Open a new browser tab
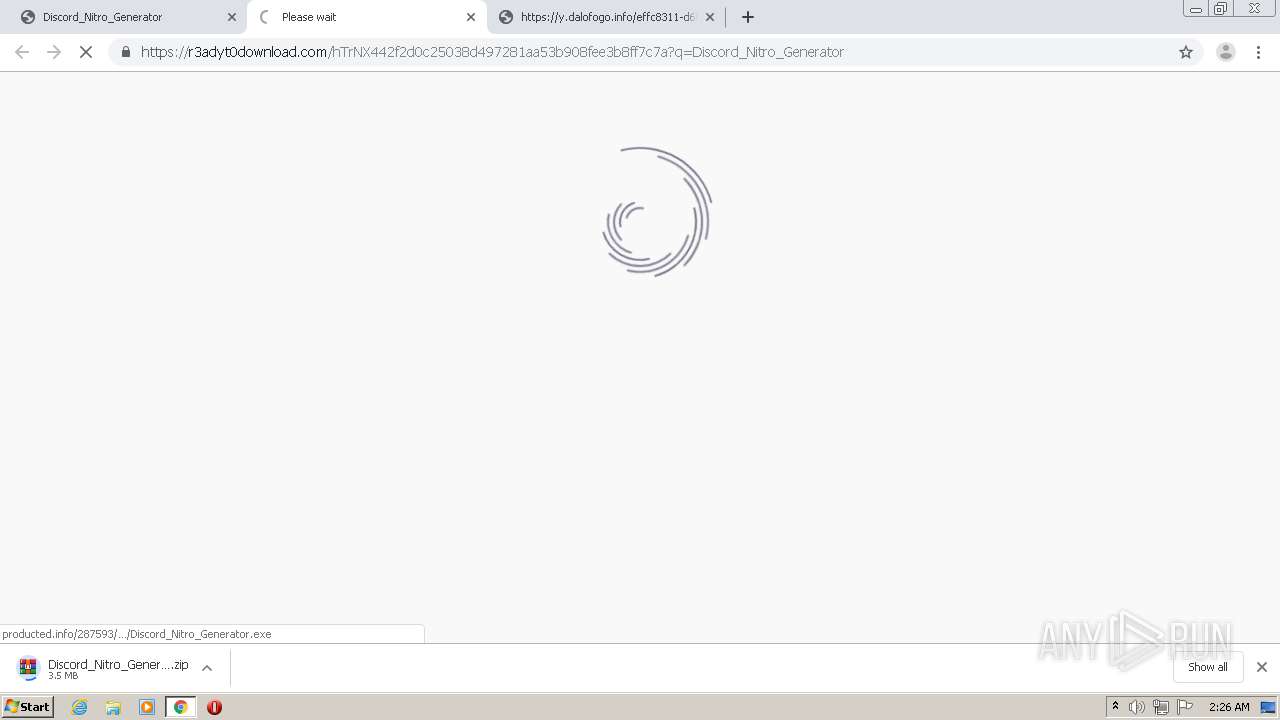The image size is (1280, 720). point(748,17)
